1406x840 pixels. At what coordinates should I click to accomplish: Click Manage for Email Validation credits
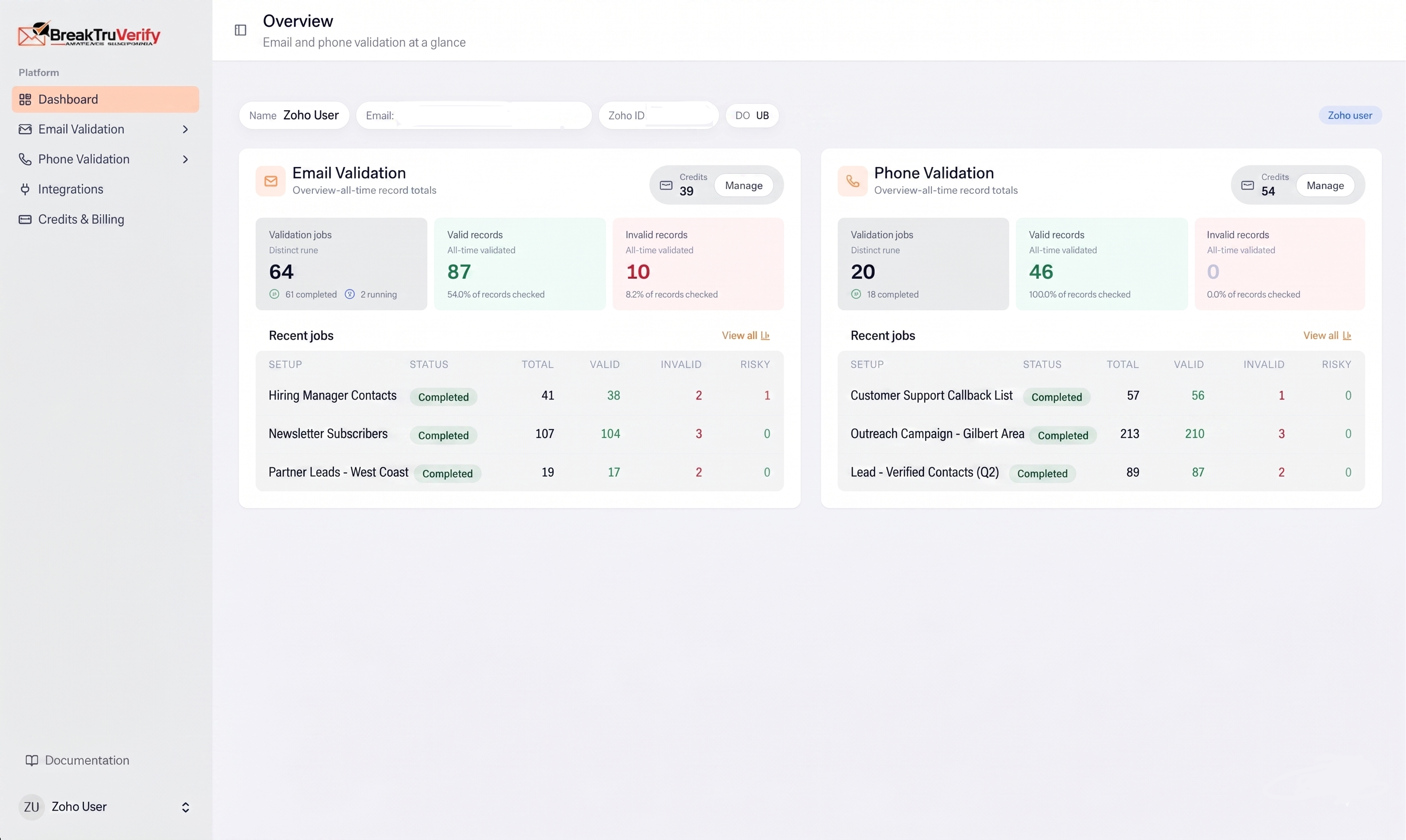click(744, 186)
